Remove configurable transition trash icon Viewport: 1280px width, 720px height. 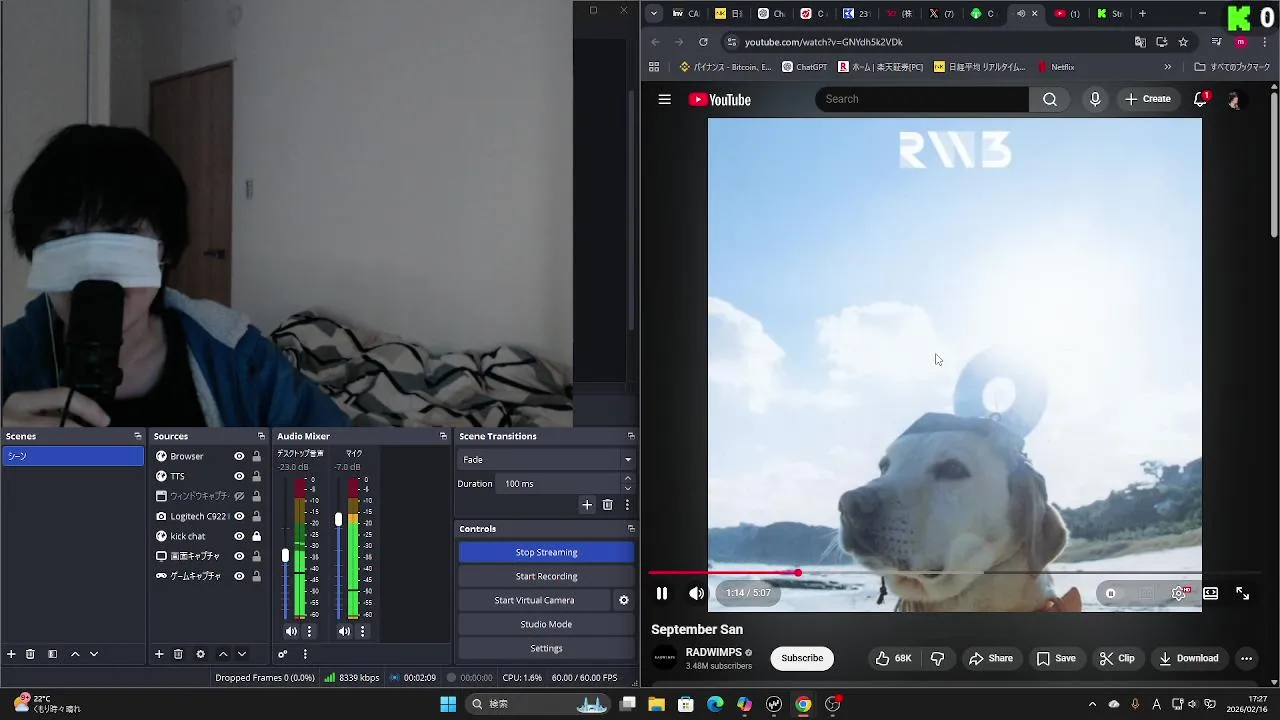[607, 505]
